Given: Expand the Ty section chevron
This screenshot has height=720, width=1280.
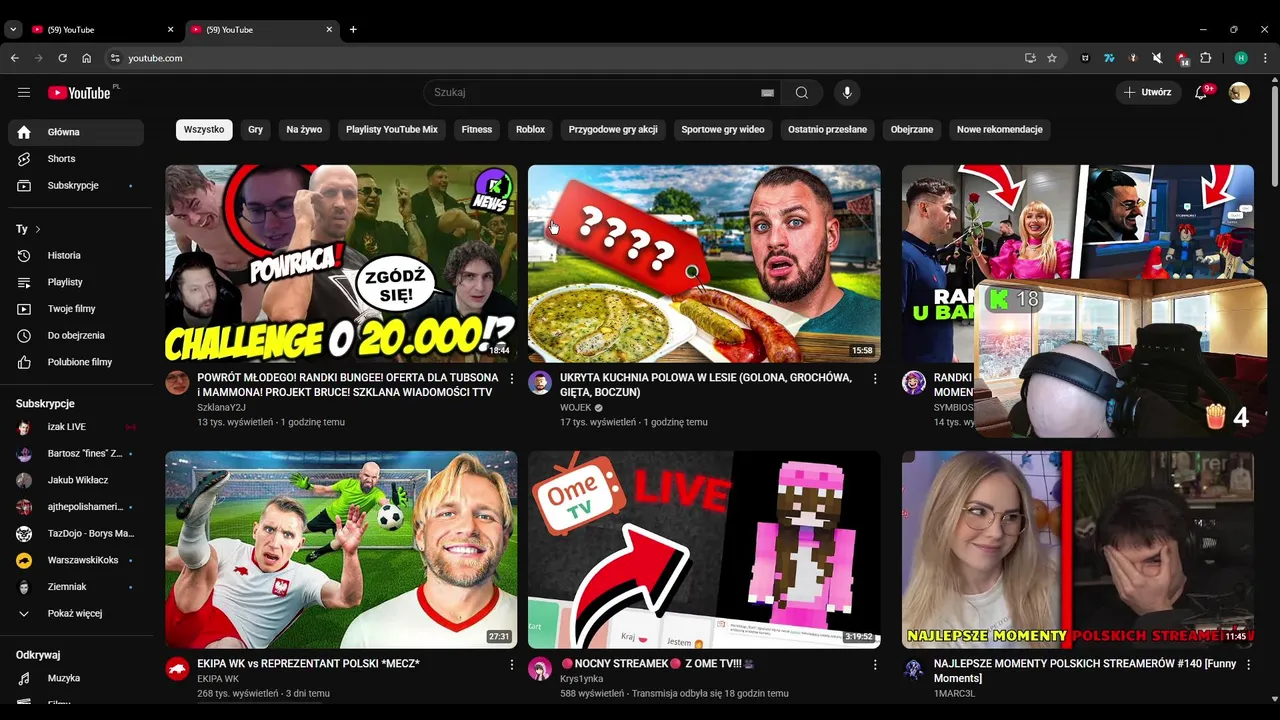Looking at the screenshot, I should [x=38, y=229].
